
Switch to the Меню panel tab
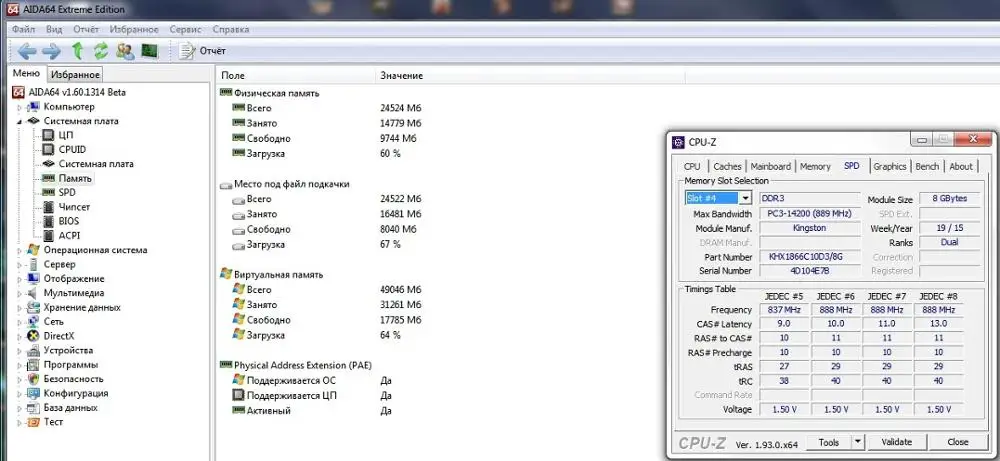tap(26, 74)
